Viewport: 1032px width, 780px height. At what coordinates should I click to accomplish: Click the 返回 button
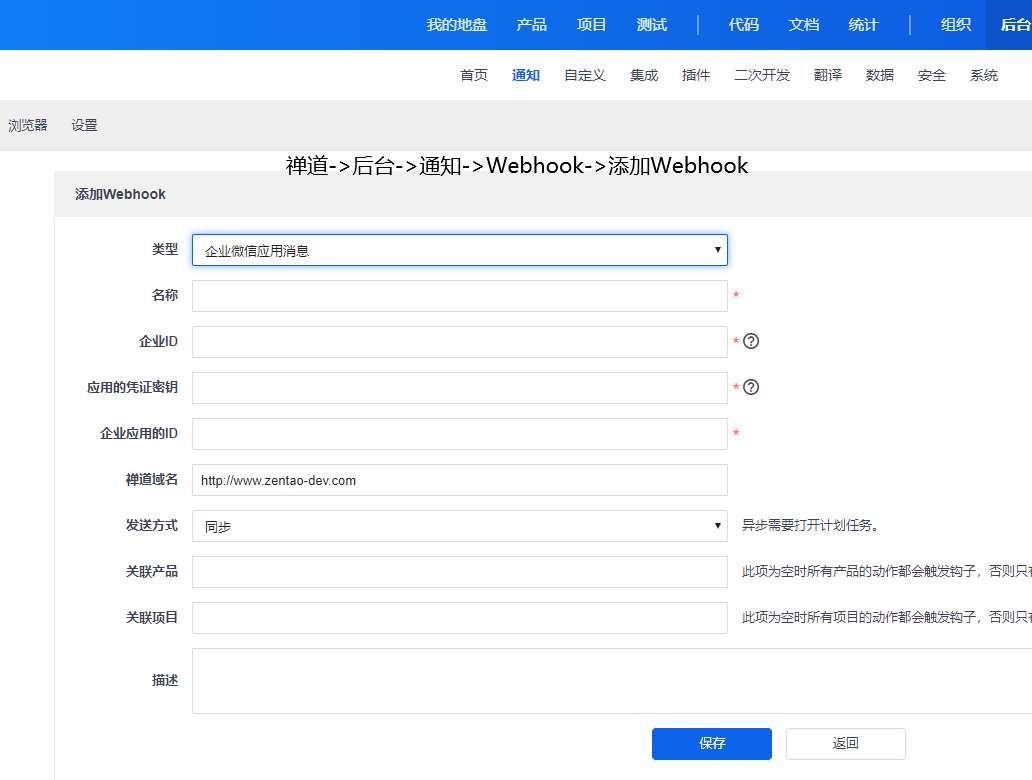(845, 743)
